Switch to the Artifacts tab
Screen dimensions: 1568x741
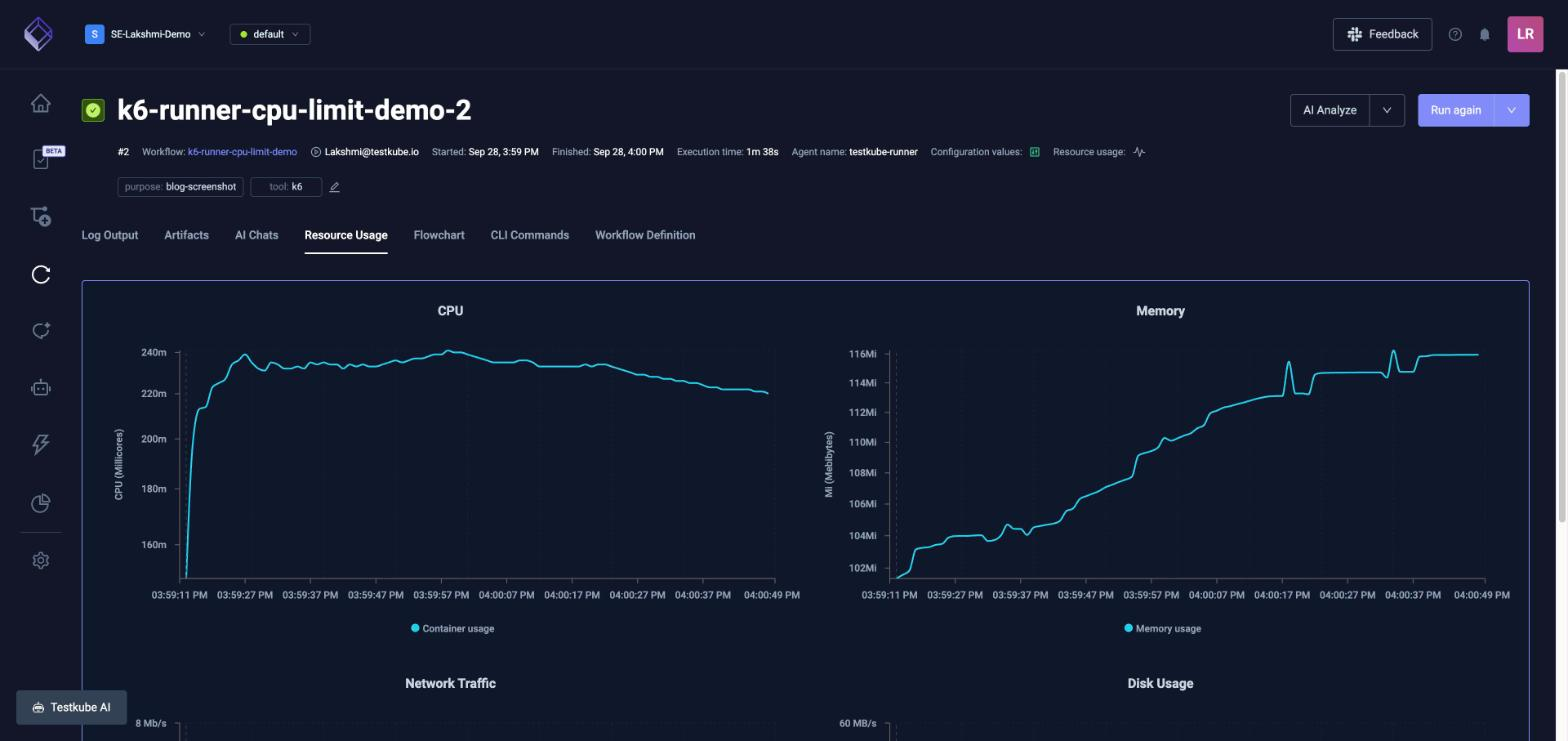coord(187,235)
